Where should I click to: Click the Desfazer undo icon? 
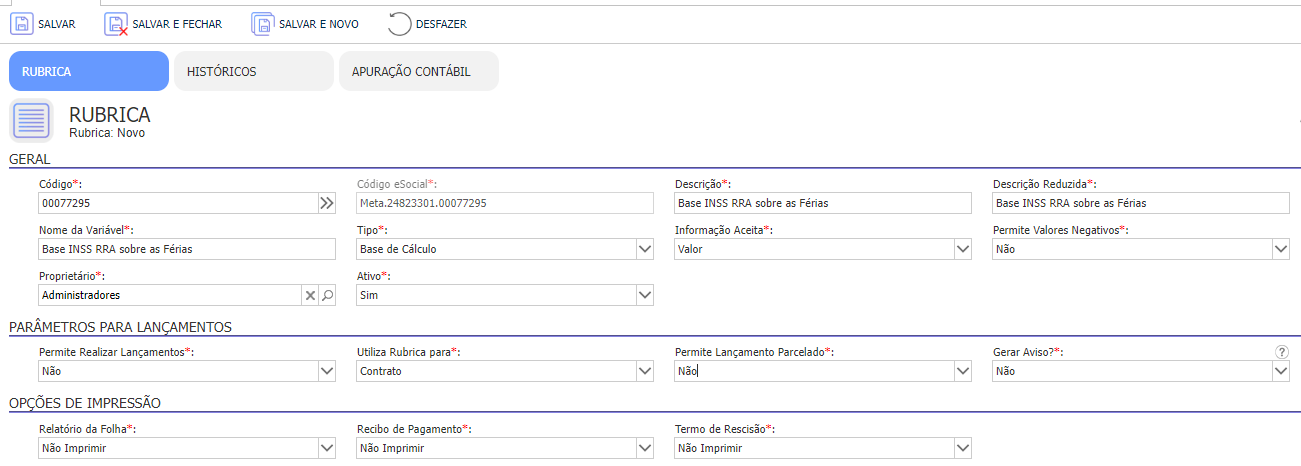(399, 23)
